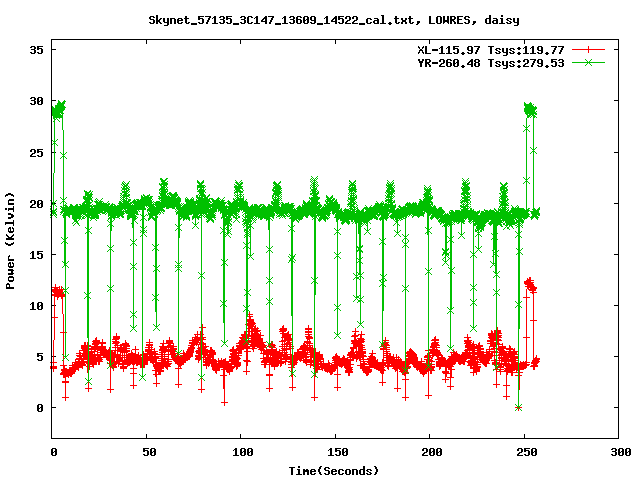This screenshot has width=640, height=480.
Task: Click y-axis tick label 10
Action: point(37,306)
